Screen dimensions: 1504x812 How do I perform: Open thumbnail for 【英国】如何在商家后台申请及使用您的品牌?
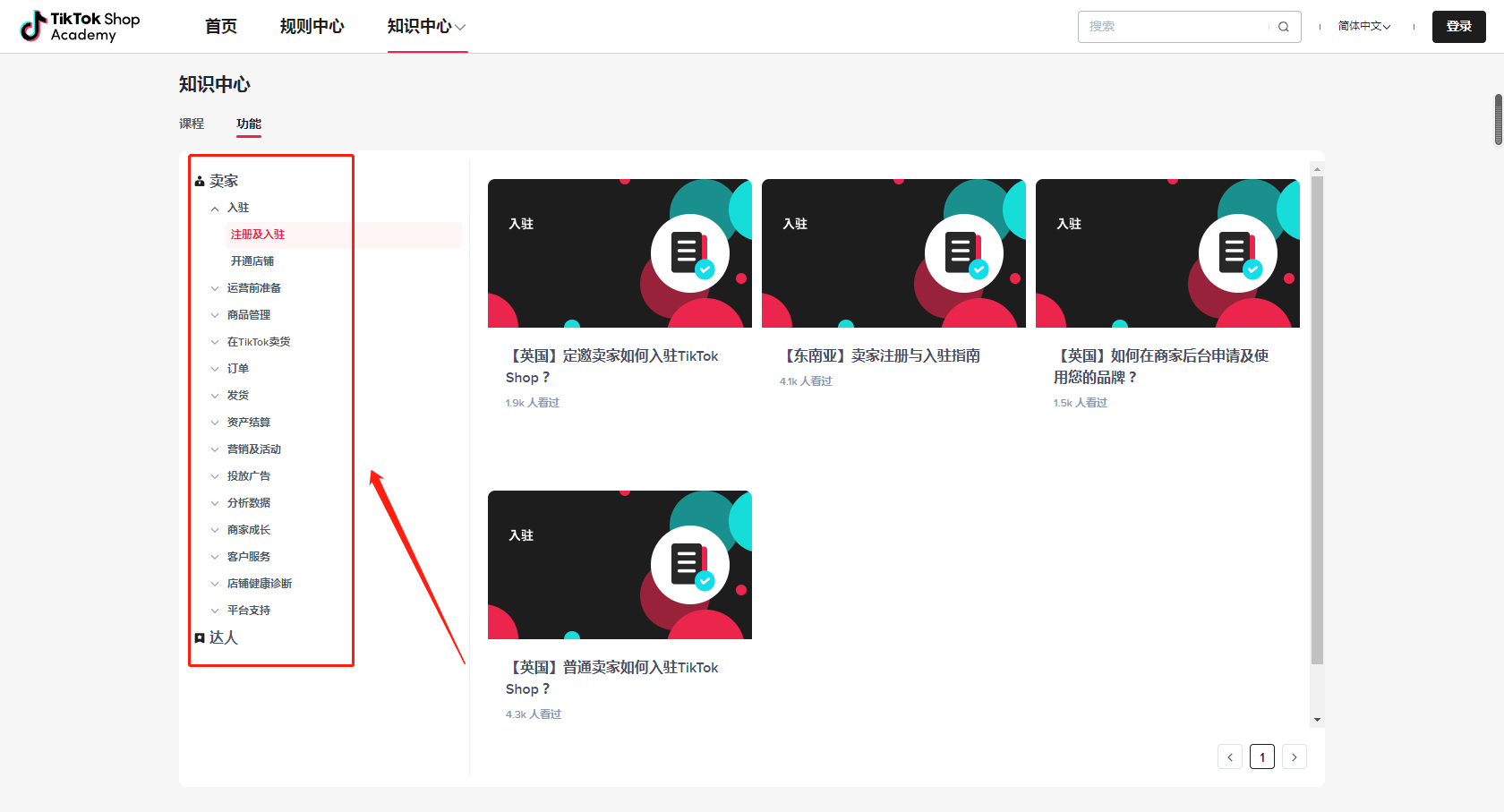[1167, 253]
